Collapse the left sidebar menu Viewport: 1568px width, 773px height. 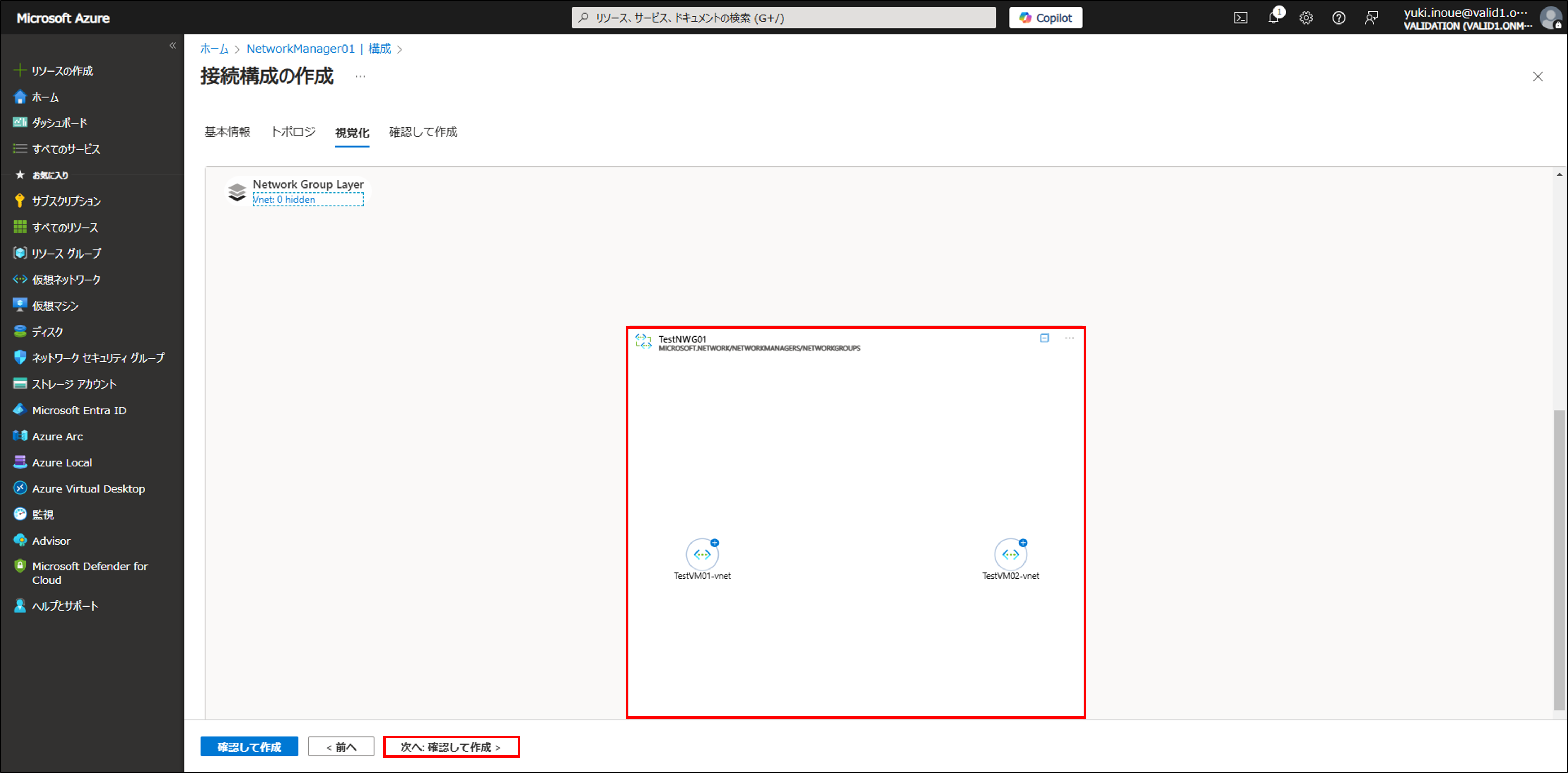173,46
